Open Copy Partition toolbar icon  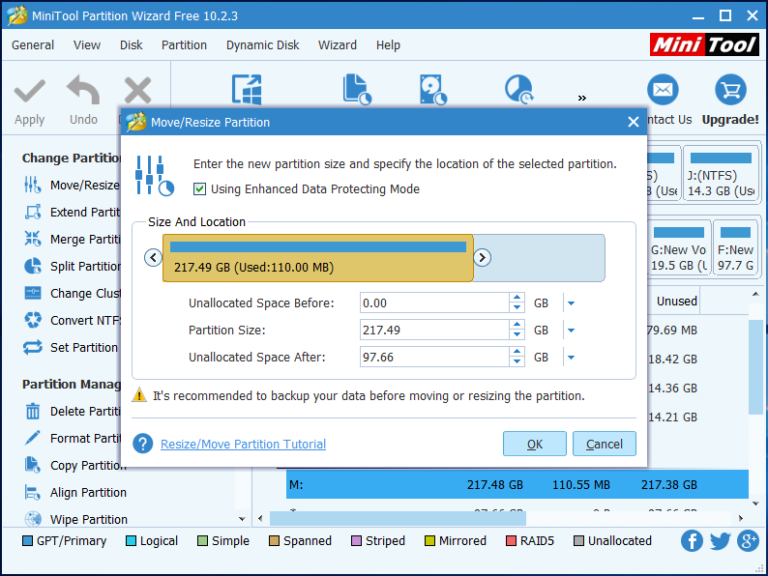pyautogui.click(x=357, y=89)
